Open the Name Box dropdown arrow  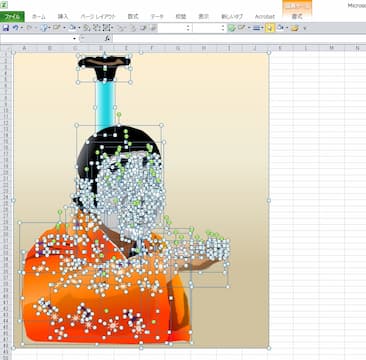pos(74,39)
